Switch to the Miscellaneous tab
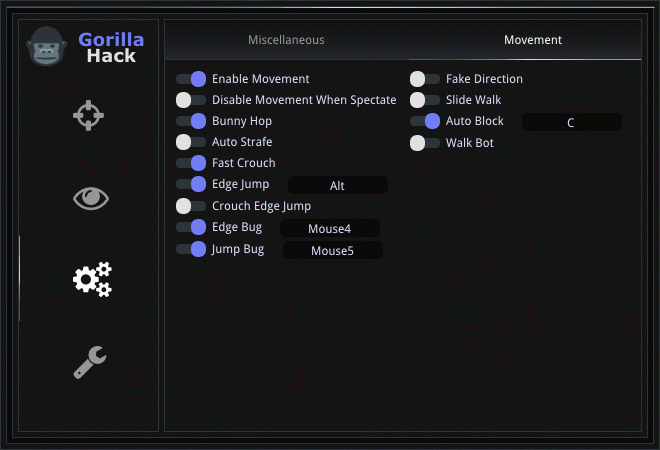The height and width of the screenshot is (450, 660). (x=286, y=40)
